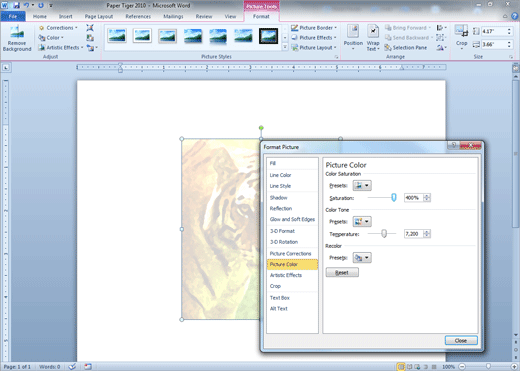The width and height of the screenshot is (520, 371).
Task: Apply the black-framed picture style thumbnail
Action: tap(268, 36)
